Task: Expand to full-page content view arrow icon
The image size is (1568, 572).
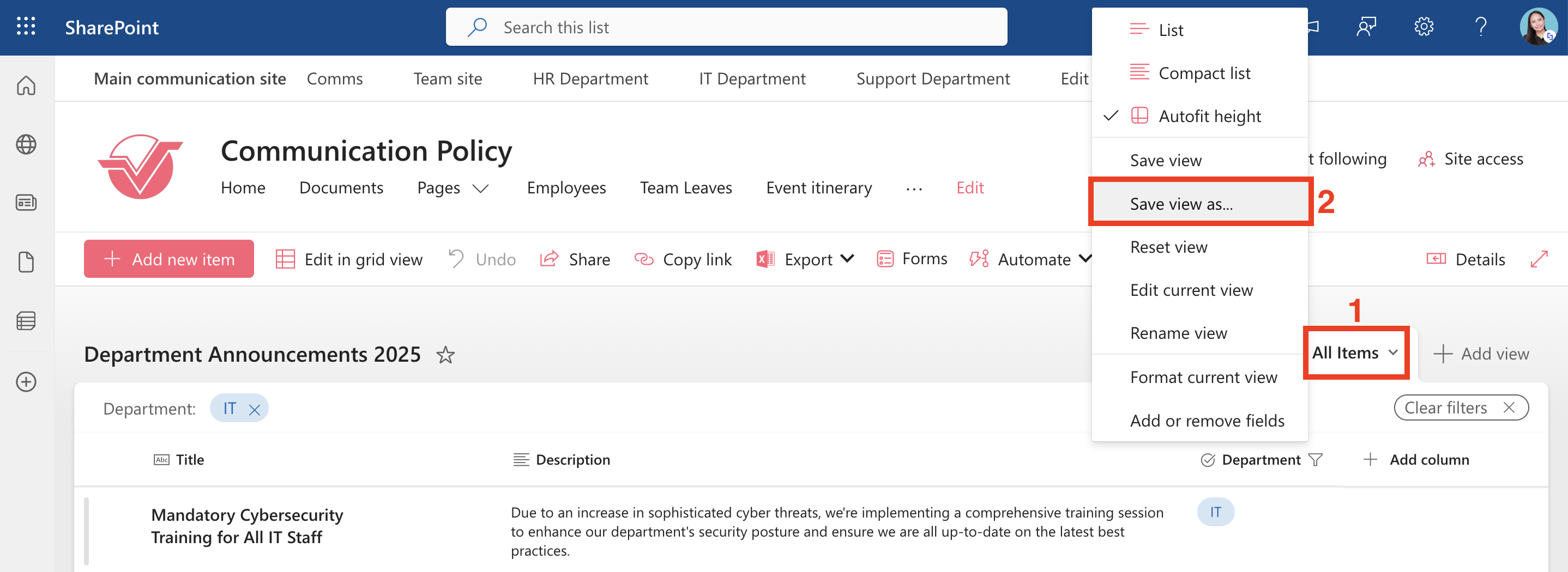Action: click(1539, 259)
